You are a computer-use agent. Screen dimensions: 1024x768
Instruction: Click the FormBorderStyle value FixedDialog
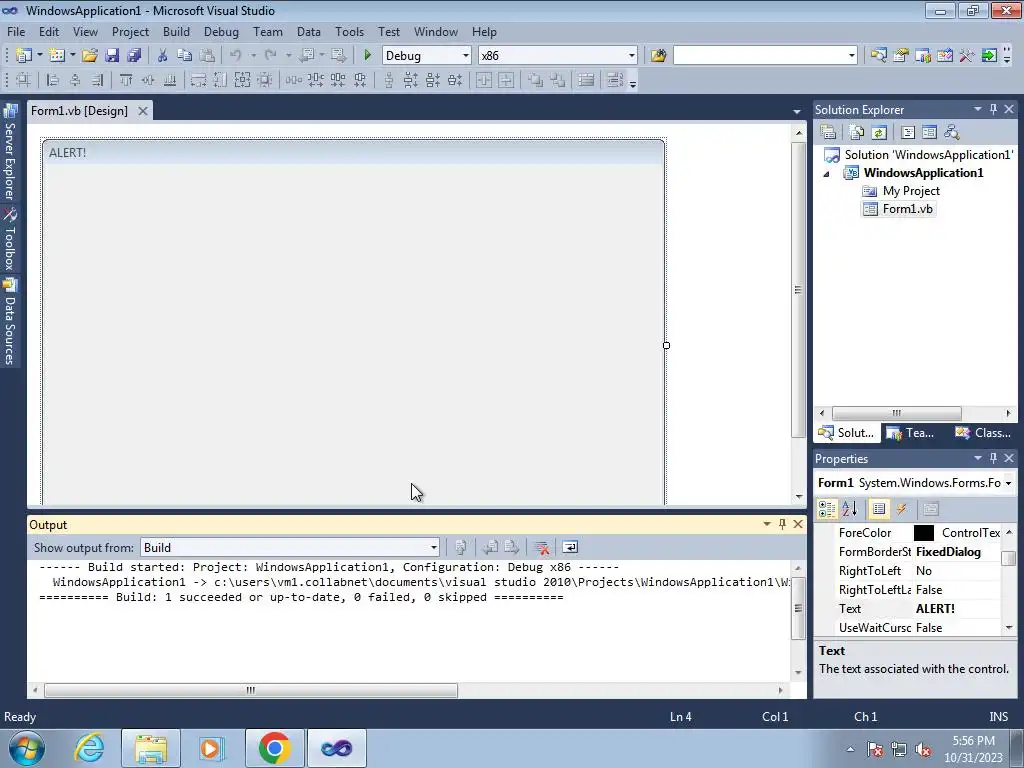click(948, 552)
